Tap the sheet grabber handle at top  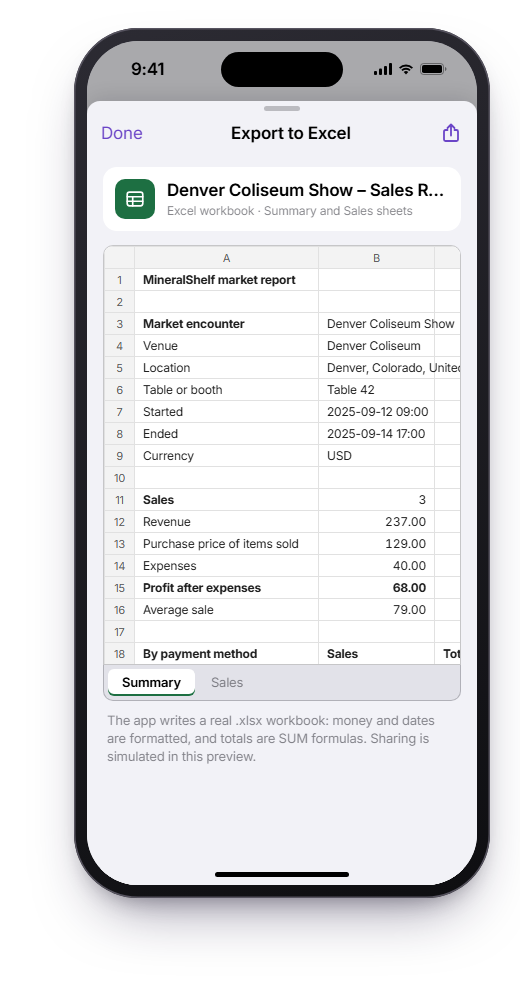point(281,108)
